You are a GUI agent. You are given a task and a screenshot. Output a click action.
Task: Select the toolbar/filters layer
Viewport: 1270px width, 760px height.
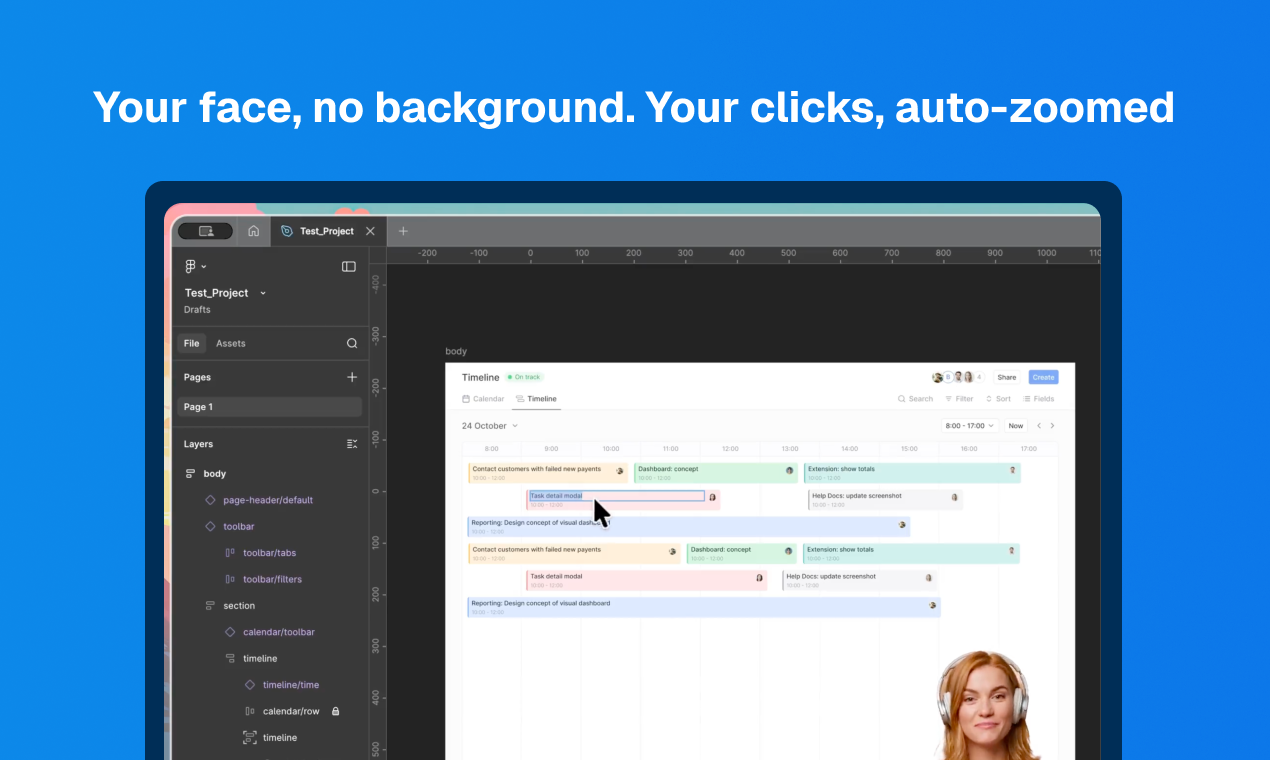coord(270,579)
